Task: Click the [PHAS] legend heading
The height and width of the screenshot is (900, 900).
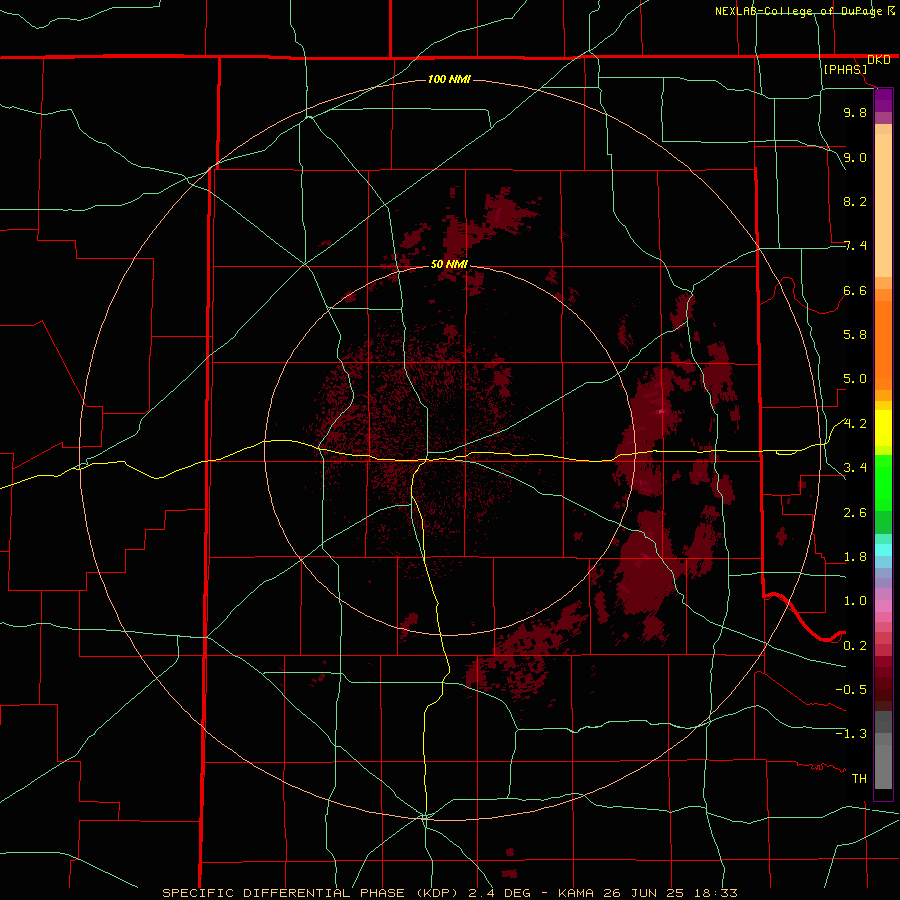Action: [845, 69]
